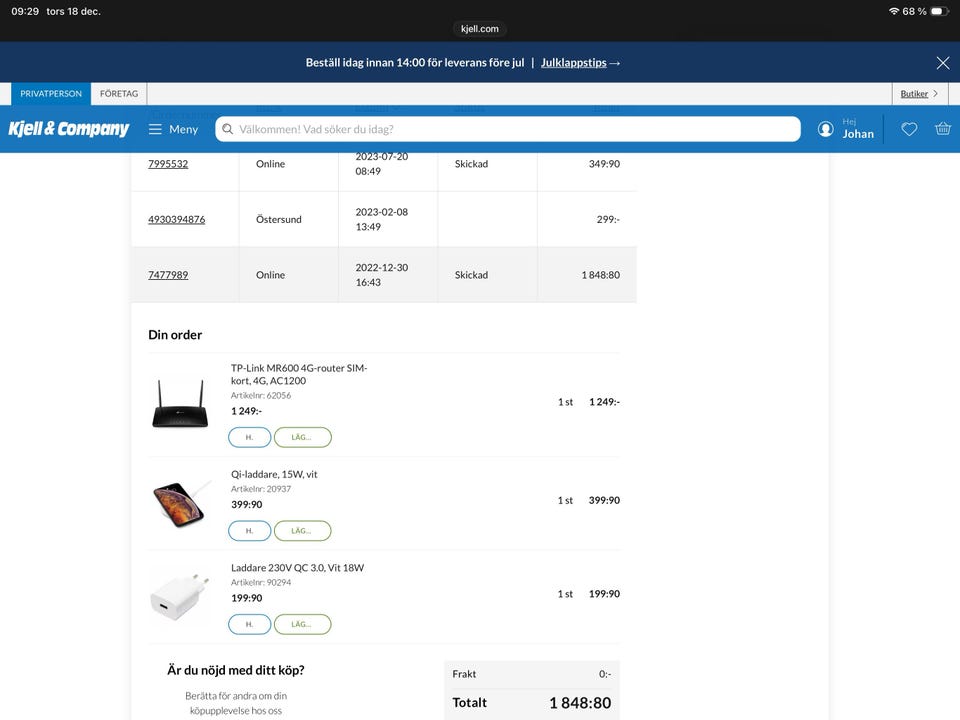Switch to the Företag tab
This screenshot has width=960, height=720.
tap(119, 93)
